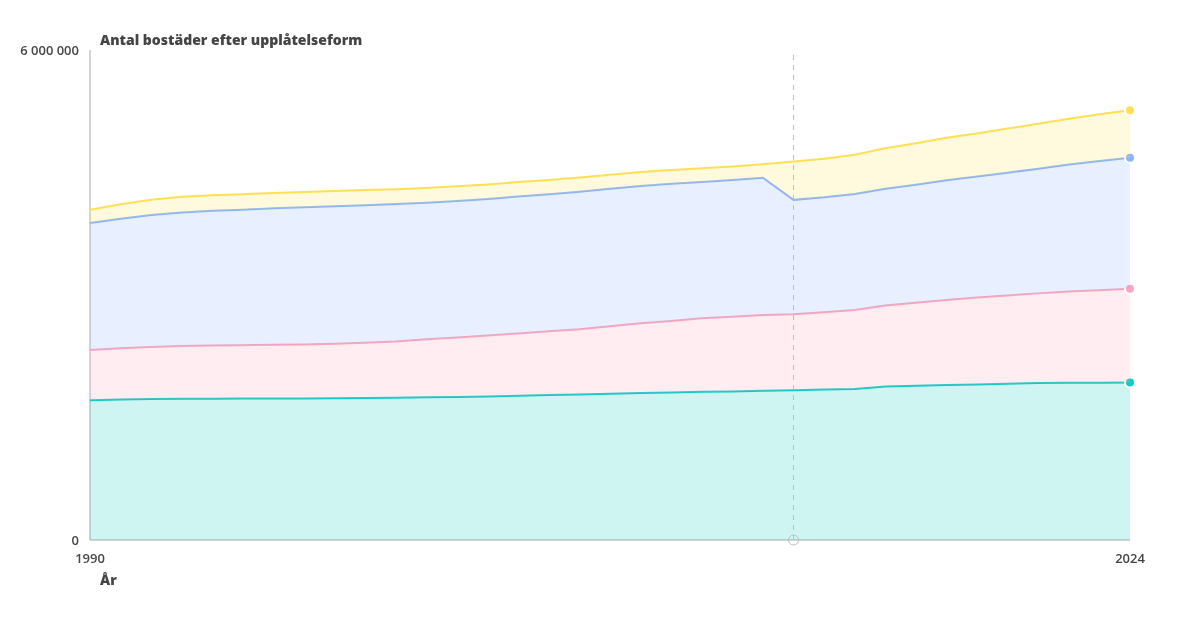Select the pink filled band of the chart
The height and width of the screenshot is (630, 1200).
[x=500, y=365]
